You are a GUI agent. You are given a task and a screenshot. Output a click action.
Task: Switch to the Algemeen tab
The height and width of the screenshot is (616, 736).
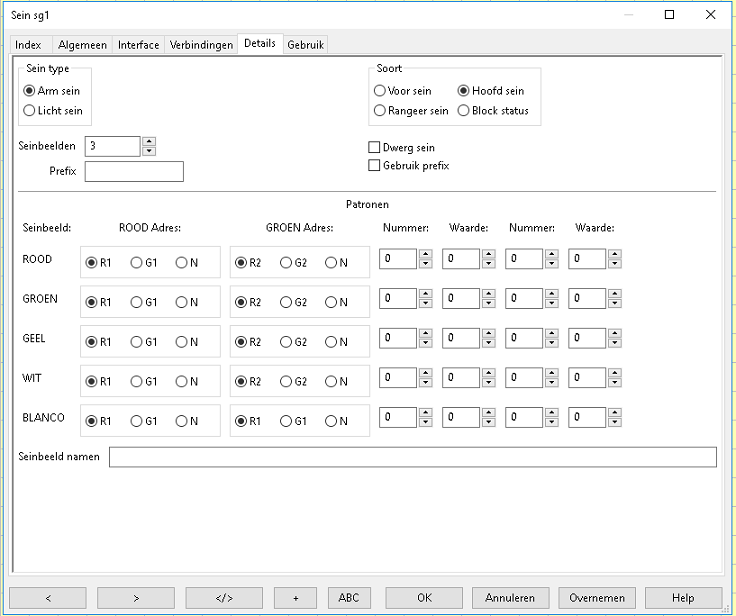click(x=82, y=45)
